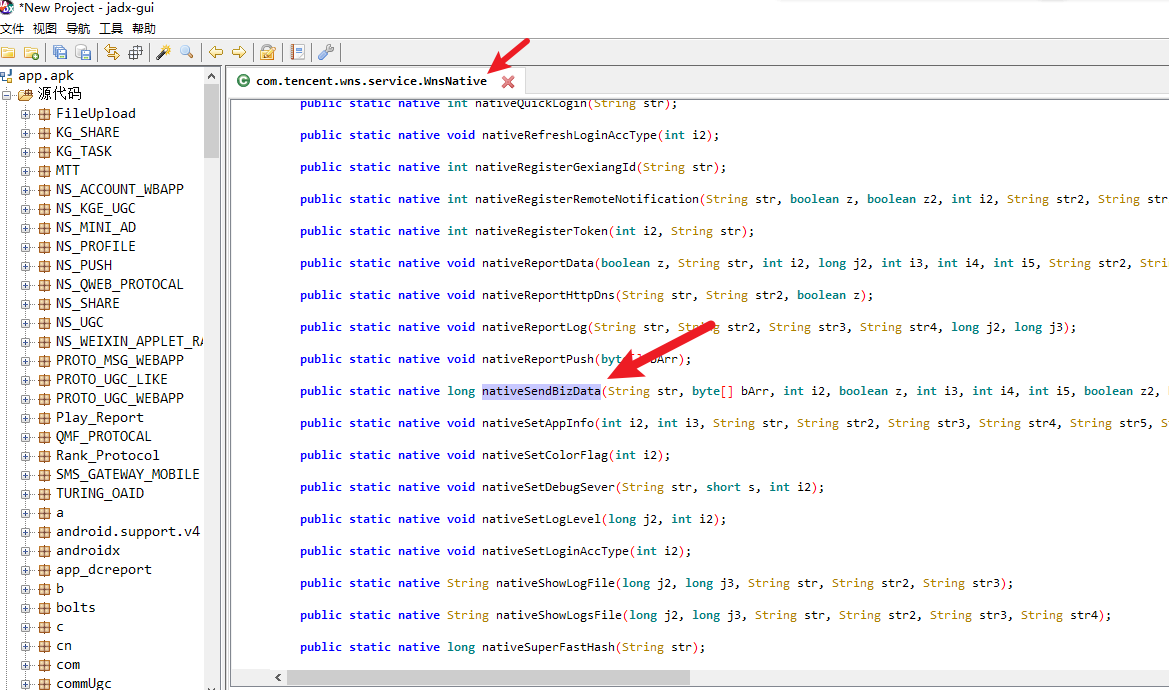1169x690 pixels.
Task: Navigate back with left arrow icon
Action: 215,52
